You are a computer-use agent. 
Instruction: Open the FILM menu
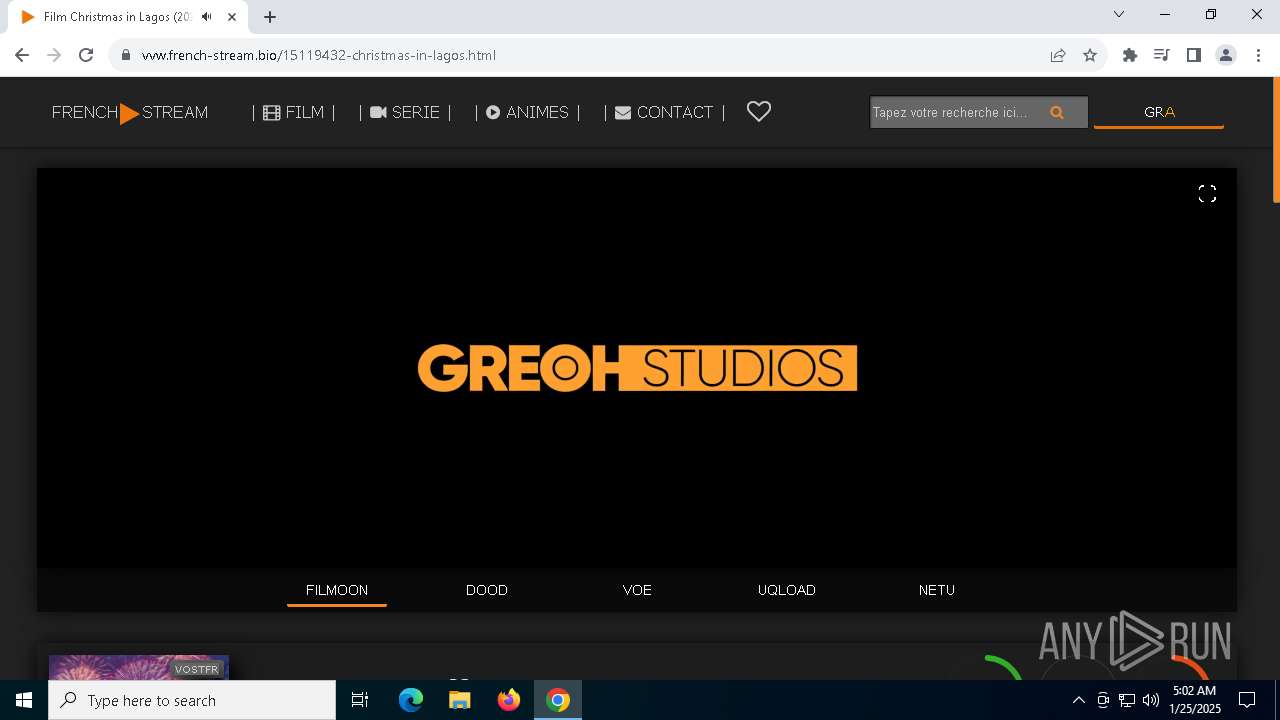point(293,113)
